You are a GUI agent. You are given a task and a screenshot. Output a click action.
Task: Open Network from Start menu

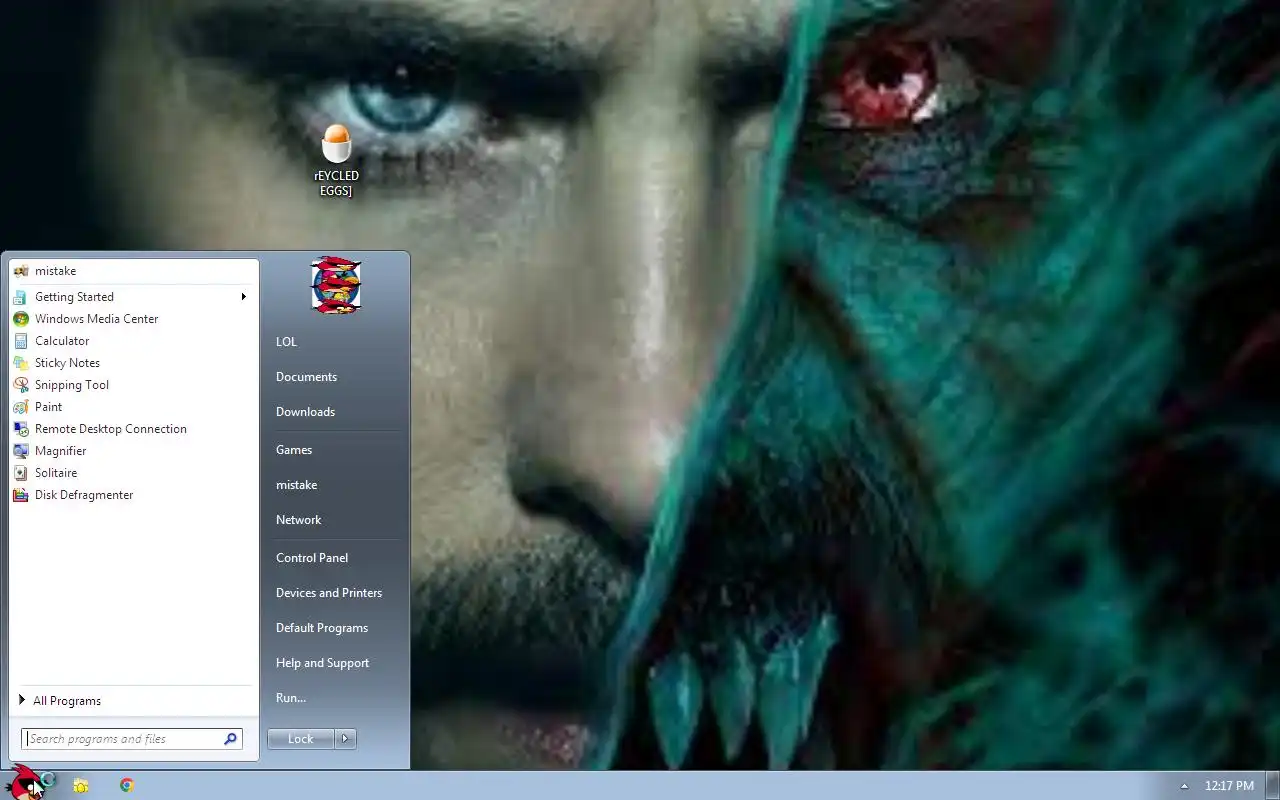(x=298, y=520)
